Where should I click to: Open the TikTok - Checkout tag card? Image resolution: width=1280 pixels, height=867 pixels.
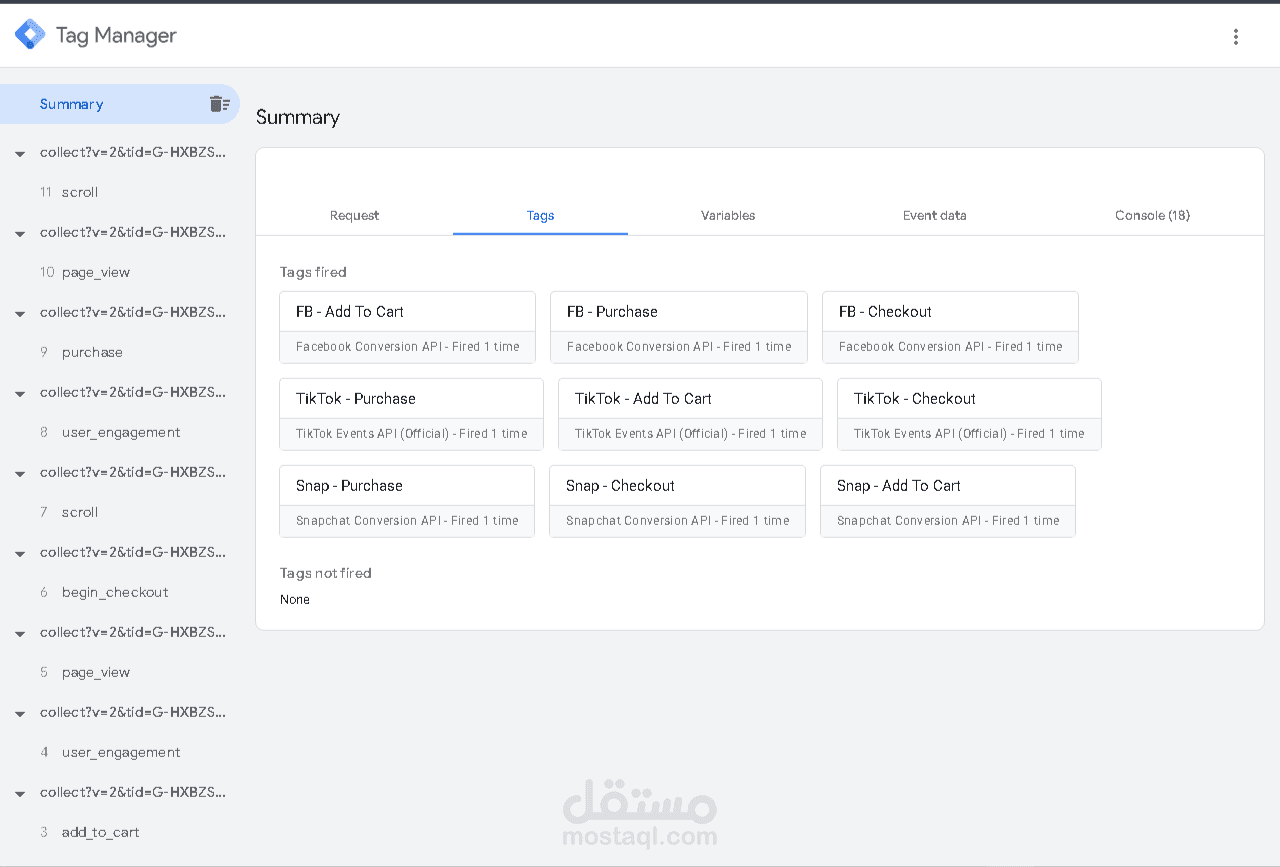point(969,414)
